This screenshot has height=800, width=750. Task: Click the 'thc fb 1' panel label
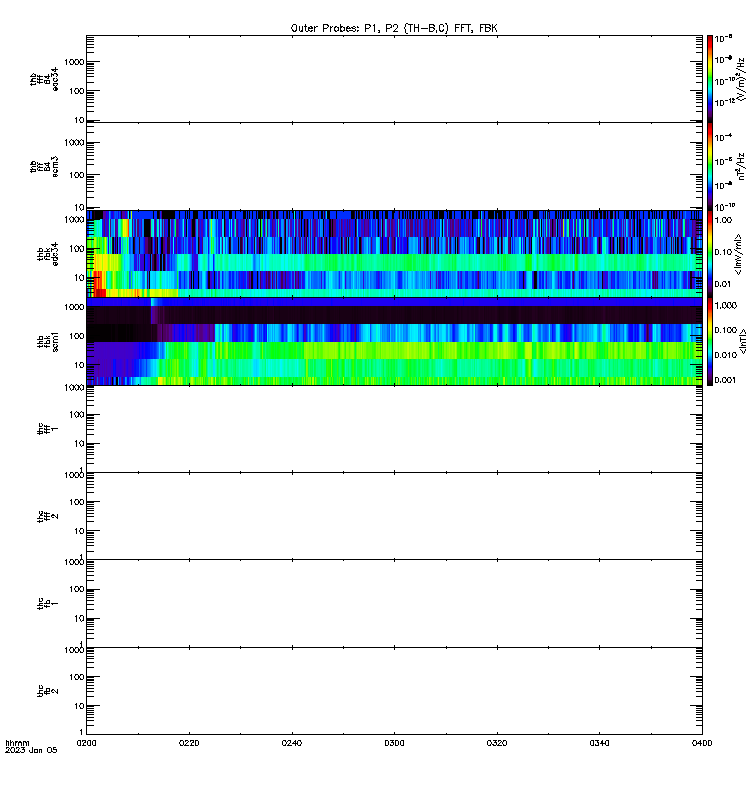click(x=48, y=604)
